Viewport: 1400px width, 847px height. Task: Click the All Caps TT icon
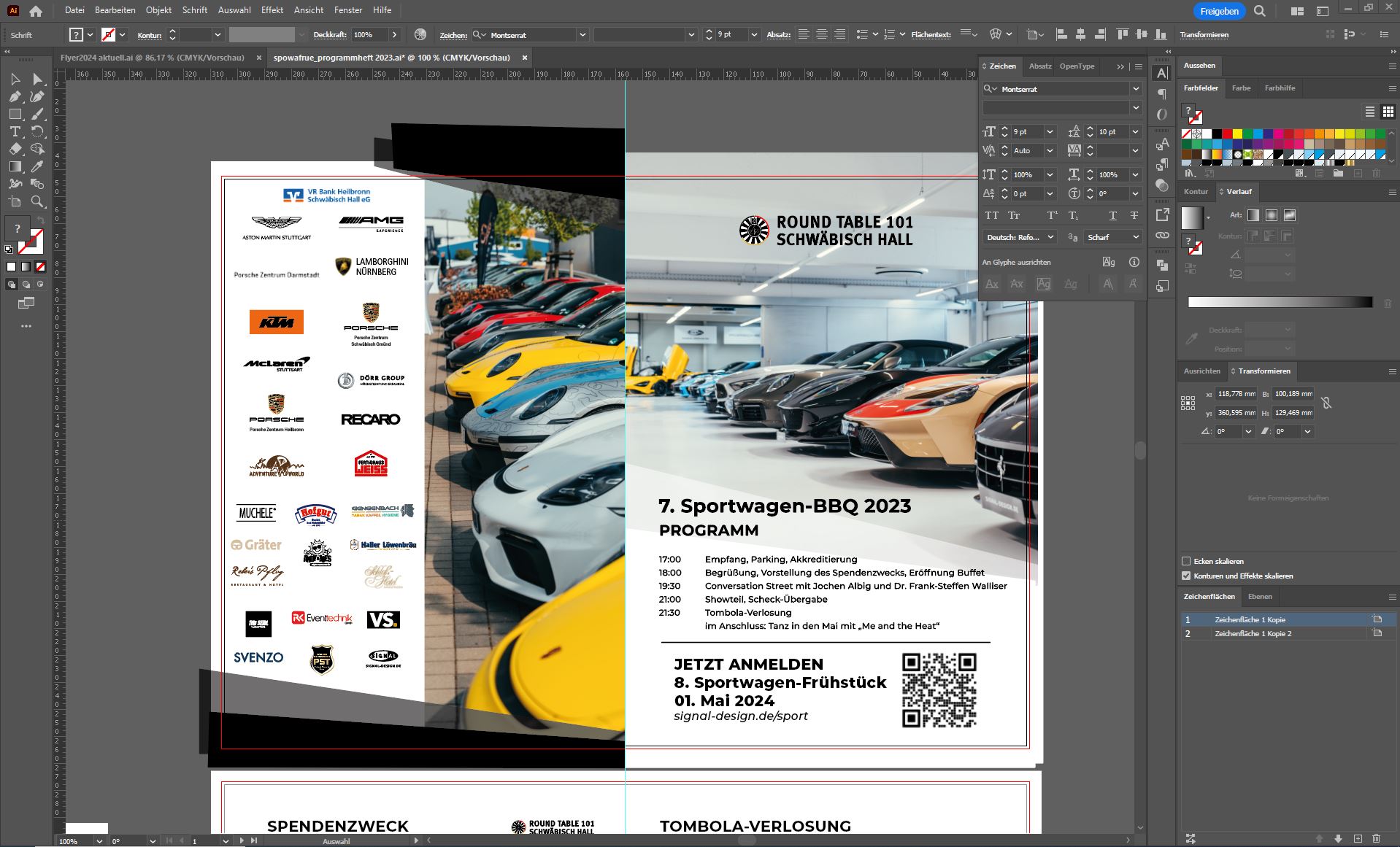(992, 215)
